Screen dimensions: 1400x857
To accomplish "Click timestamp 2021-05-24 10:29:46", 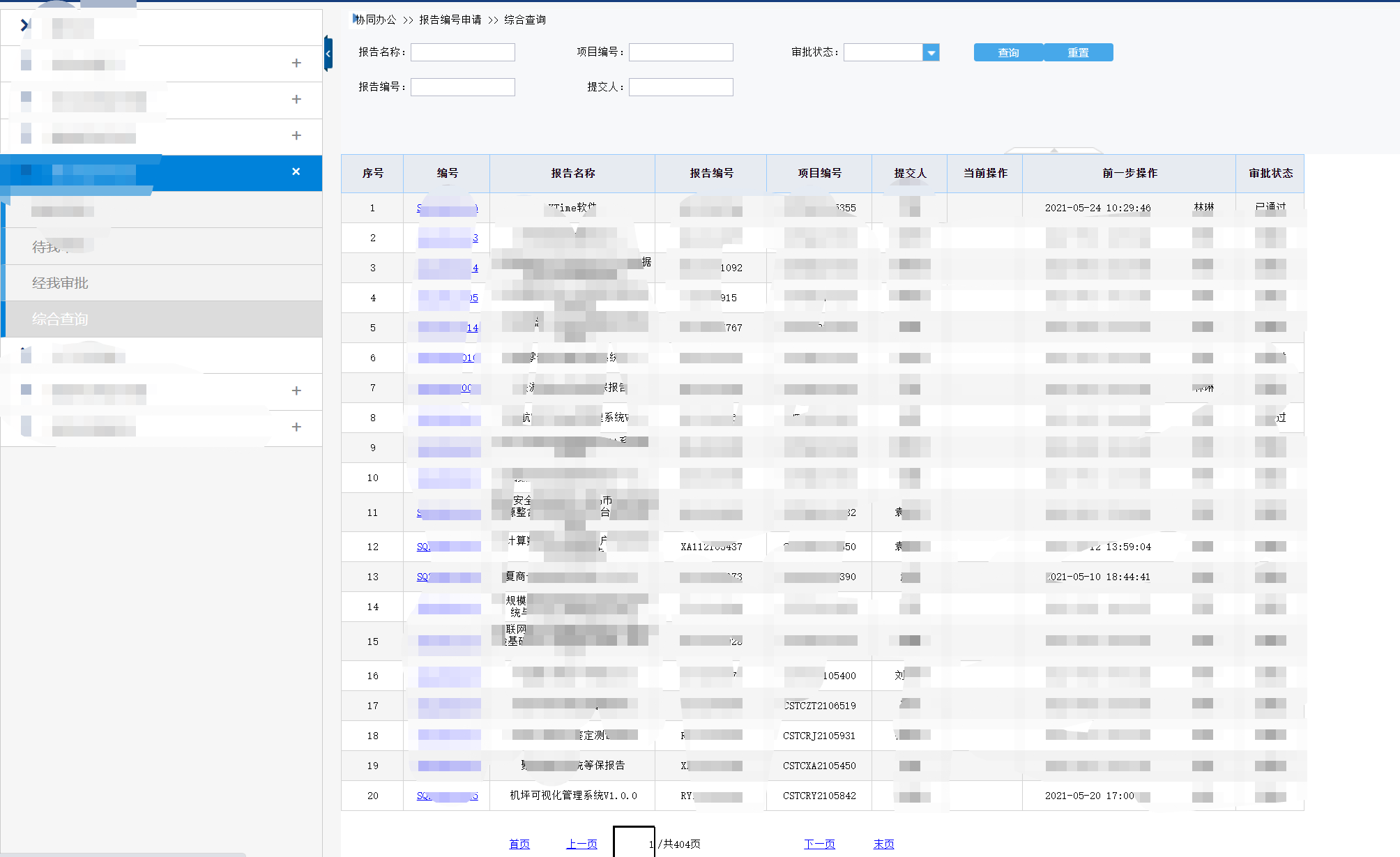I will [1098, 208].
